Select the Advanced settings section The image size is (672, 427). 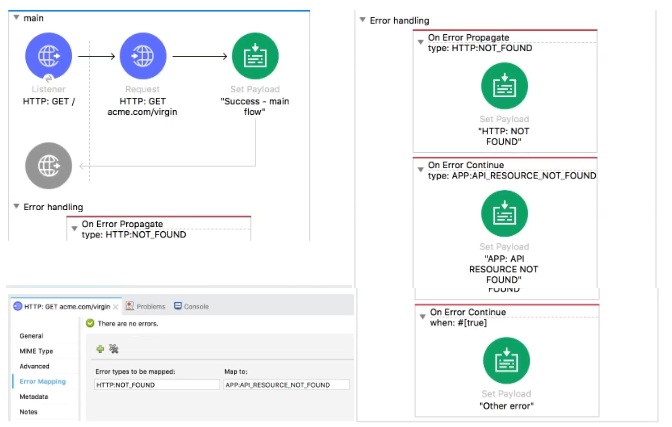pyautogui.click(x=36, y=367)
